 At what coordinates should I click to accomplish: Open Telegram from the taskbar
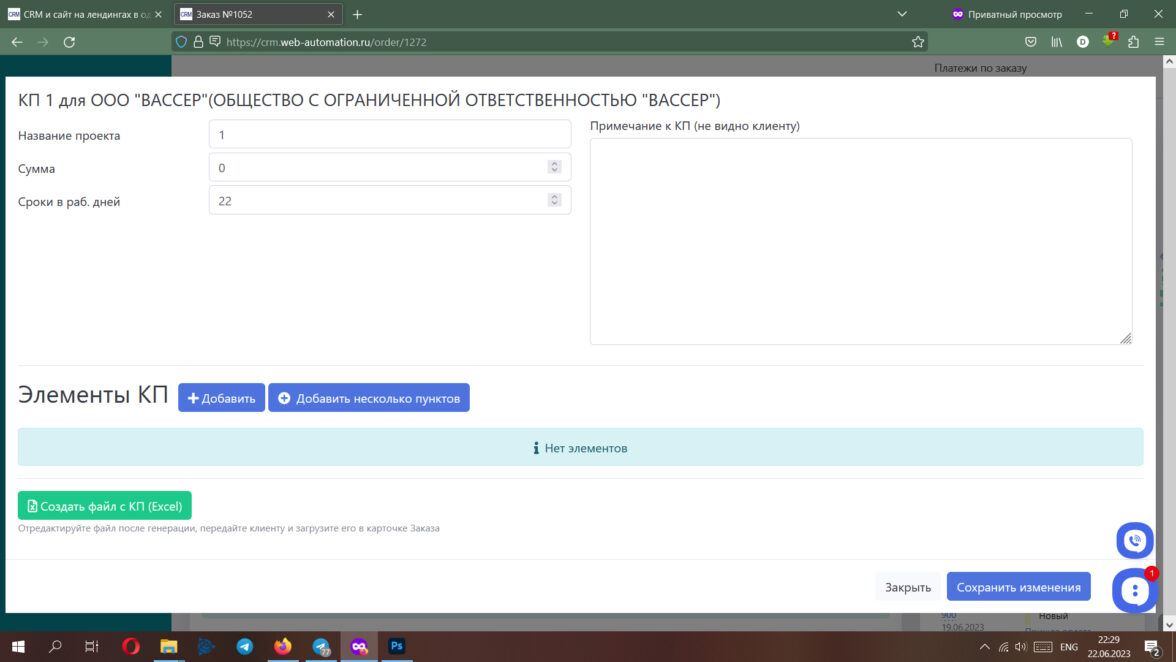(244, 646)
